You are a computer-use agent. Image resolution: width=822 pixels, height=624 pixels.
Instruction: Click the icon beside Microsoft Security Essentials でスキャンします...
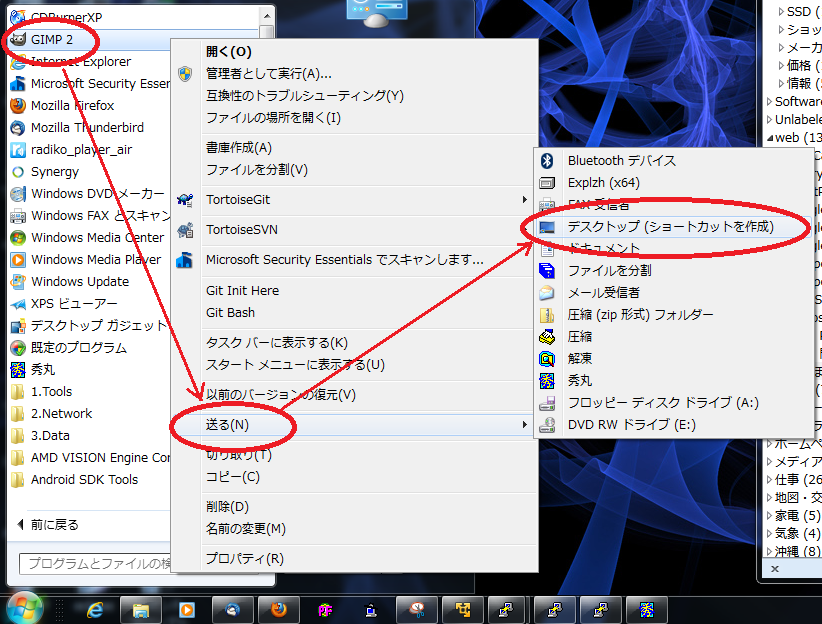(x=185, y=260)
